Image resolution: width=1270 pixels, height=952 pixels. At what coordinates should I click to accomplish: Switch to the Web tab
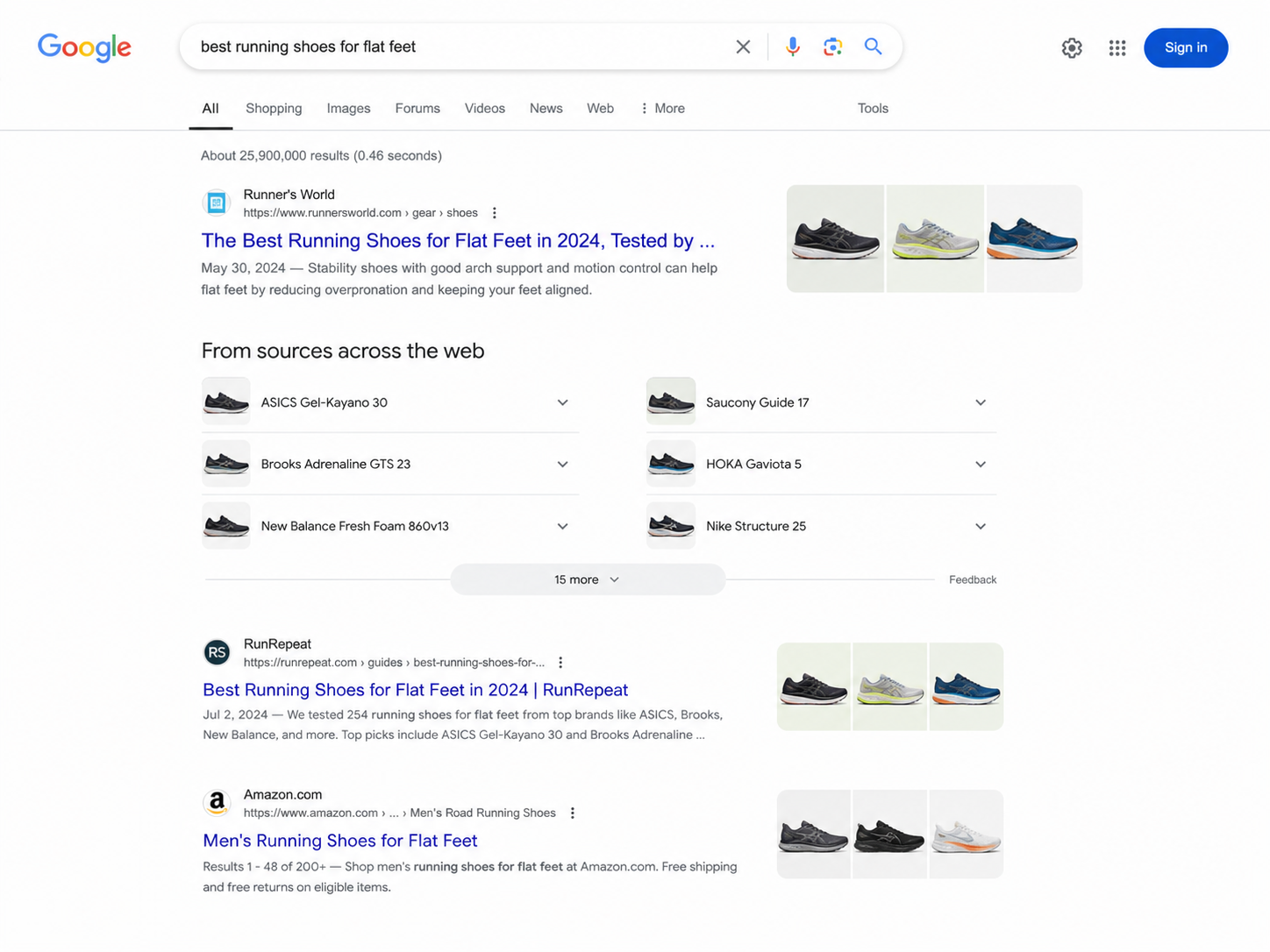600,109
